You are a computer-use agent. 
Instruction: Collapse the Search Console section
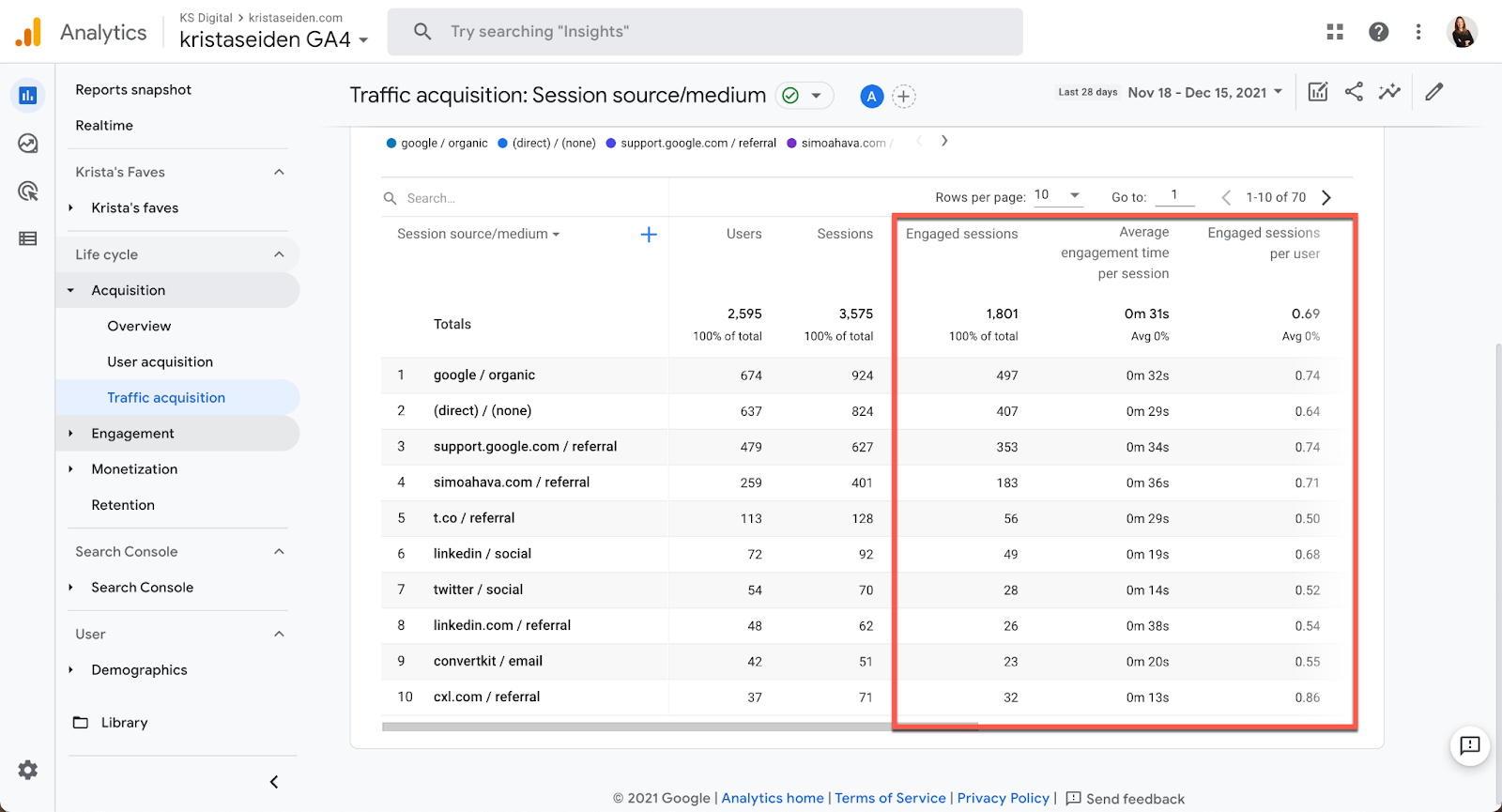click(x=279, y=551)
